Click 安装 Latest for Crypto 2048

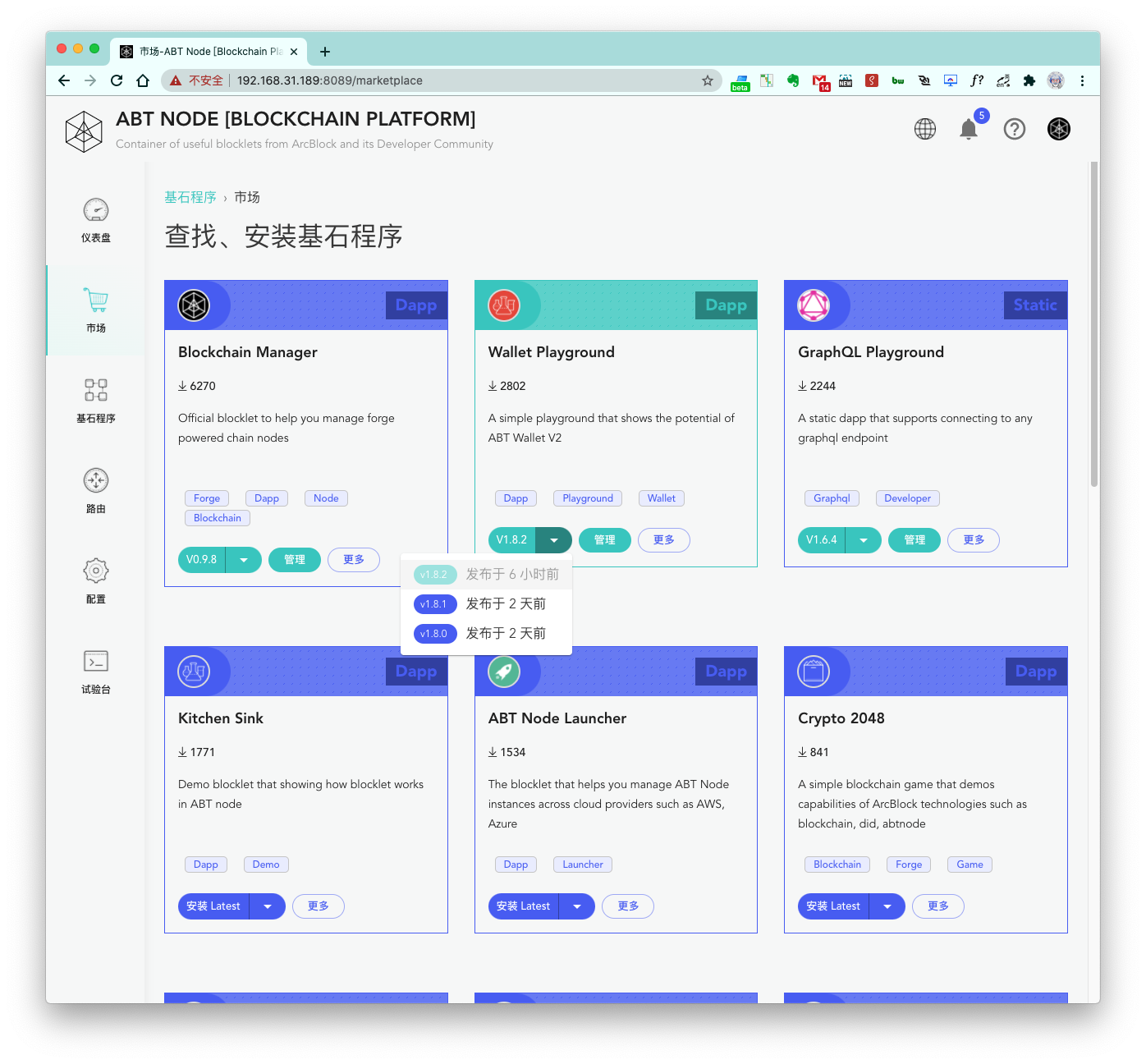coord(833,906)
